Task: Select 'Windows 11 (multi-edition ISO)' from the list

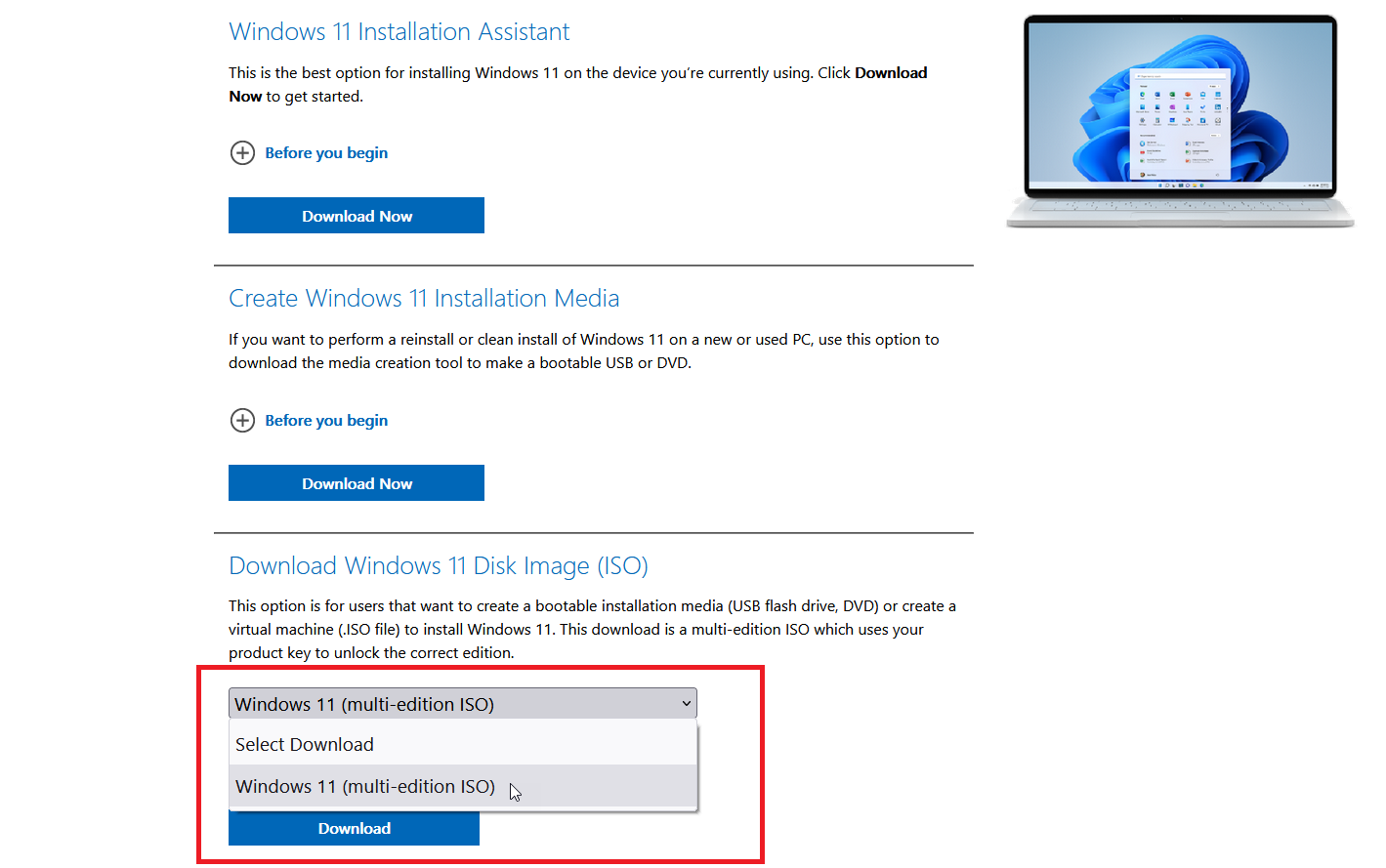Action: point(364,786)
